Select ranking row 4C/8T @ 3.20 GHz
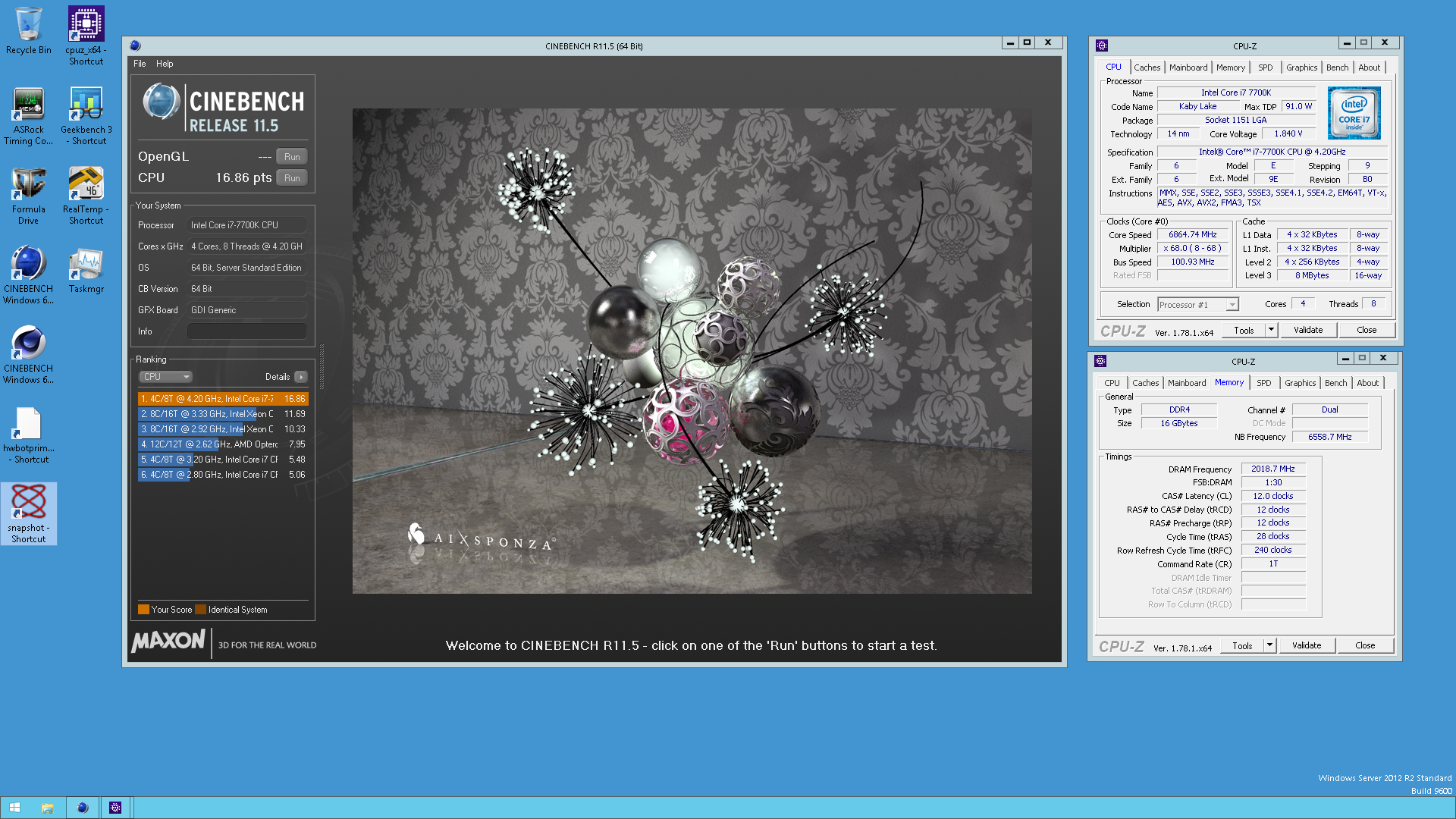 (x=223, y=460)
